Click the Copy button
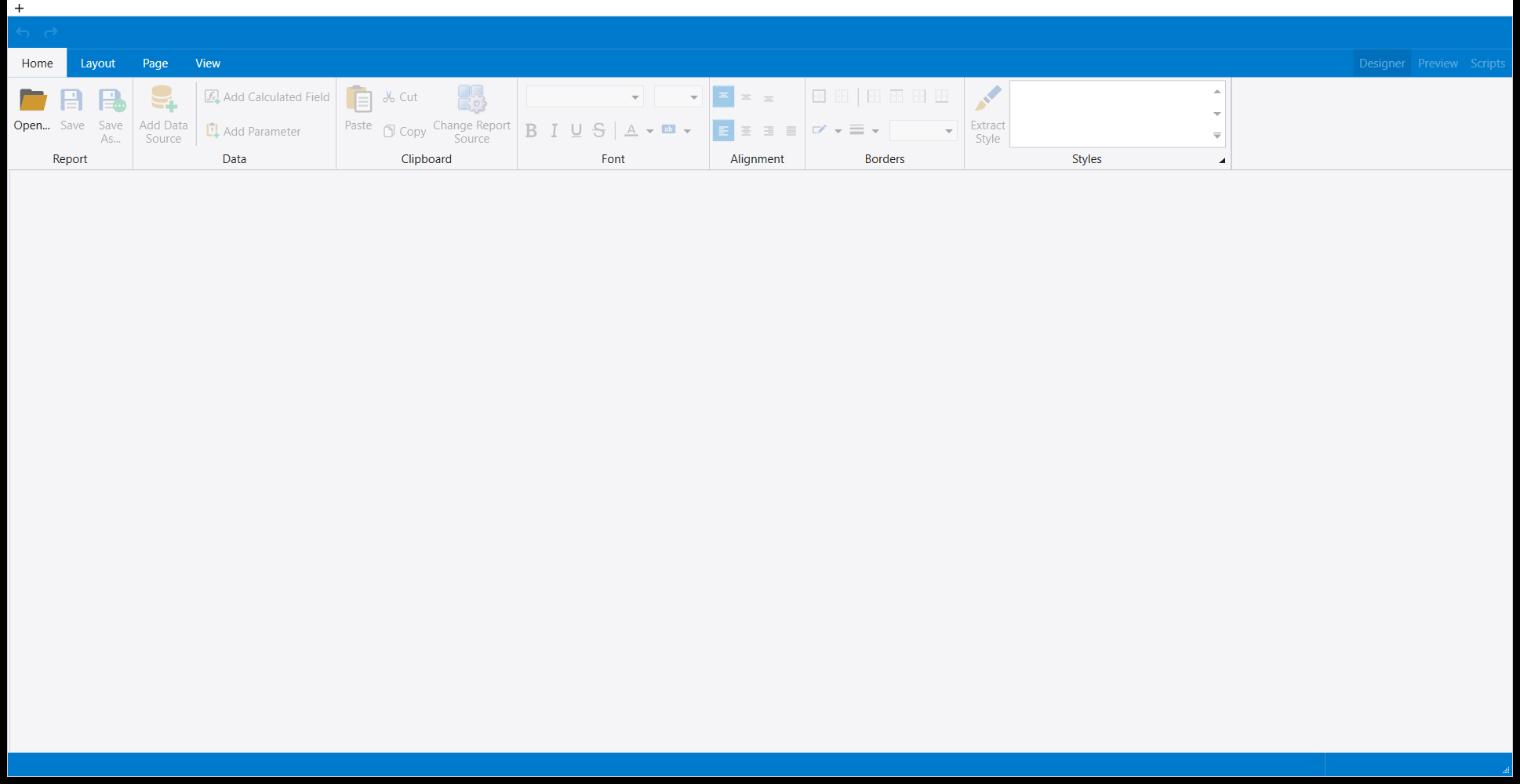Viewport: 1520px width, 784px height. tap(405, 131)
